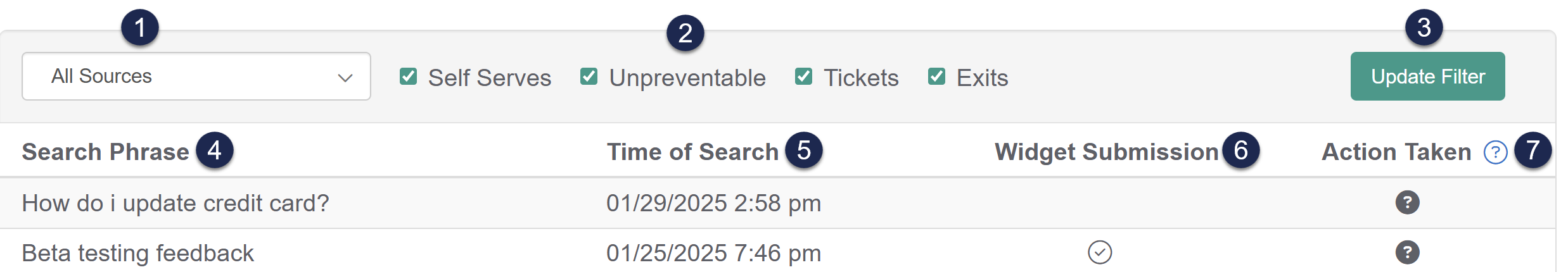Uncheck the Exits checkbox
Image resolution: width=1568 pixels, height=272 pixels.
coord(936,77)
